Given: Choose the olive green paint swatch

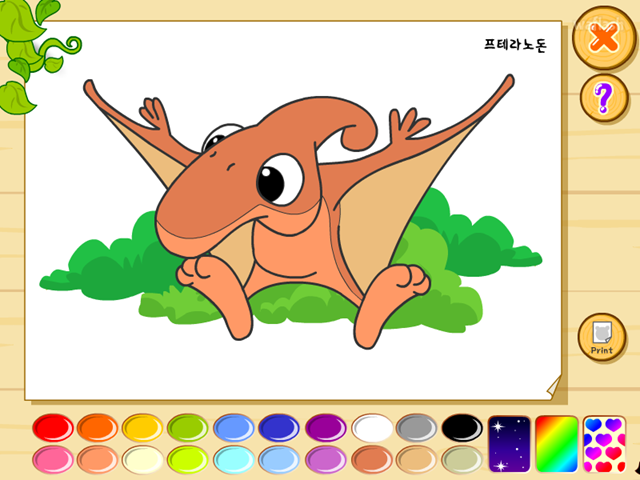Looking at the screenshot, I should pyautogui.click(x=188, y=428).
